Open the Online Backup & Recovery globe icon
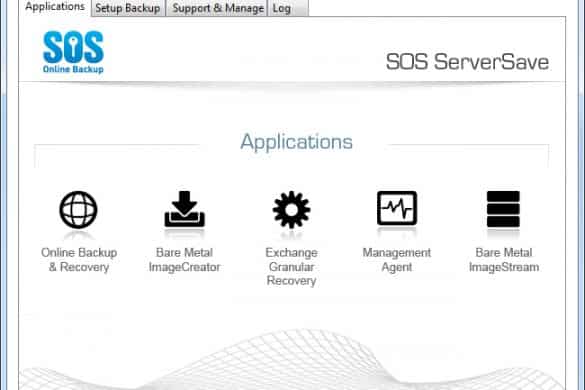The height and width of the screenshot is (390, 585). 78,210
